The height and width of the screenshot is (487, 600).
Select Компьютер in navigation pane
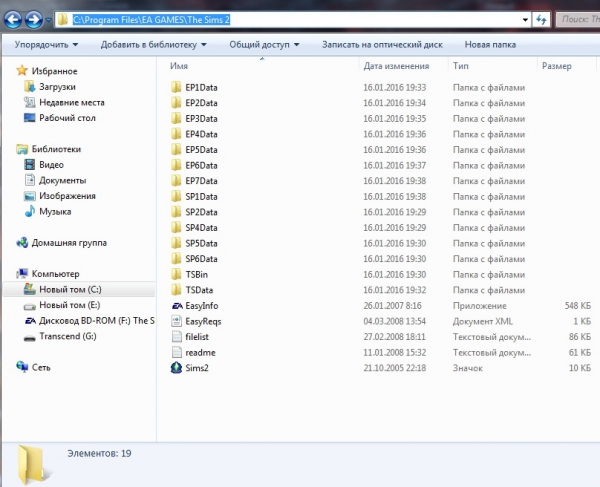click(47, 274)
